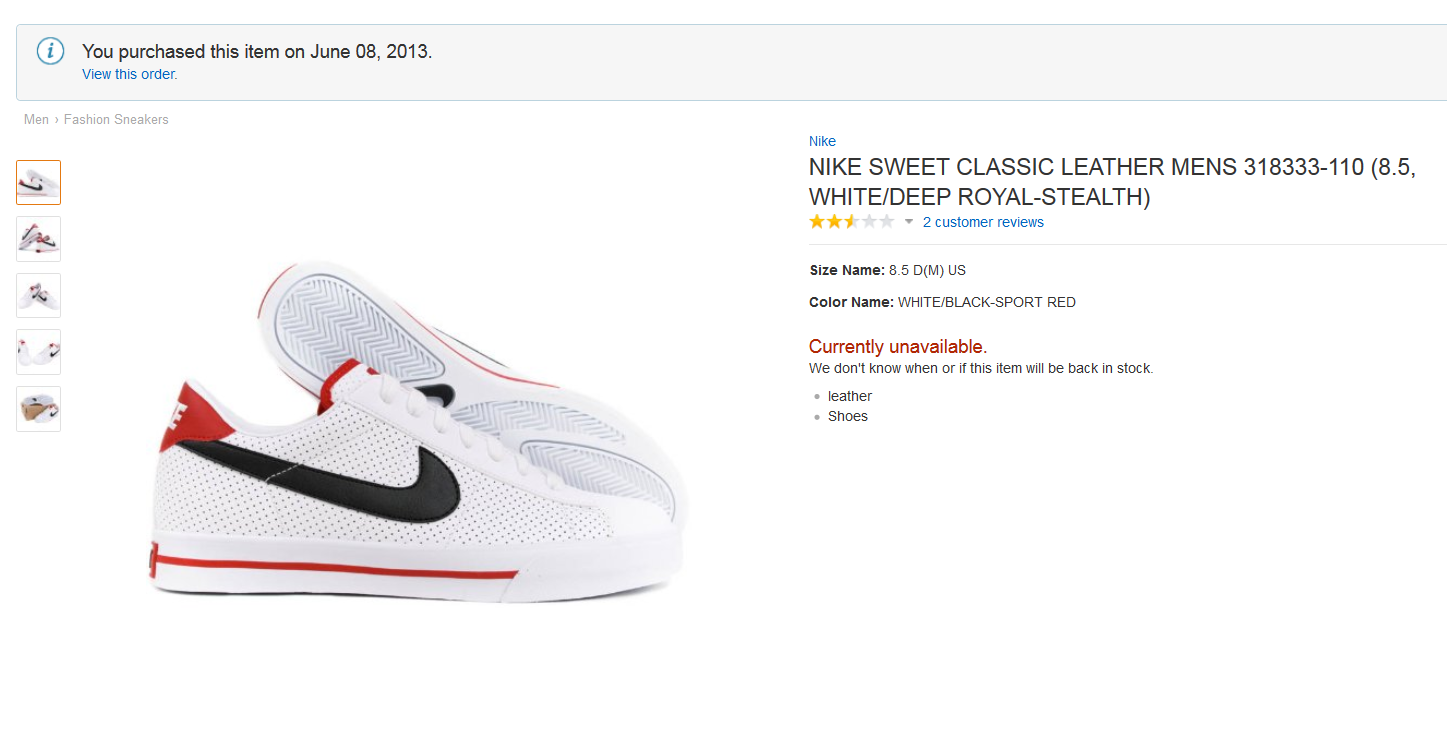Select the fourth thumbnail of shoes facing apart
Image resolution: width=1447 pixels, height=739 pixels.
click(38, 352)
